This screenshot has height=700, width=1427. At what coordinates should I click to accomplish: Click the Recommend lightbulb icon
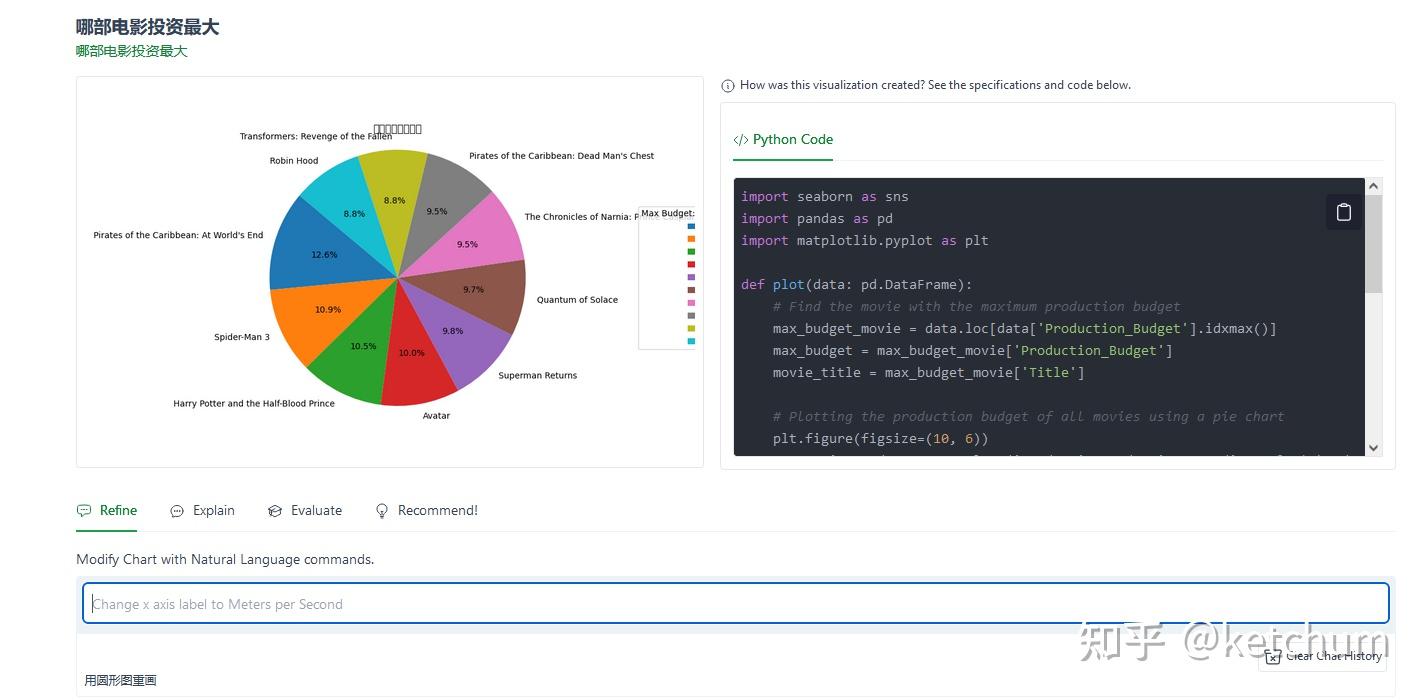tap(381, 511)
